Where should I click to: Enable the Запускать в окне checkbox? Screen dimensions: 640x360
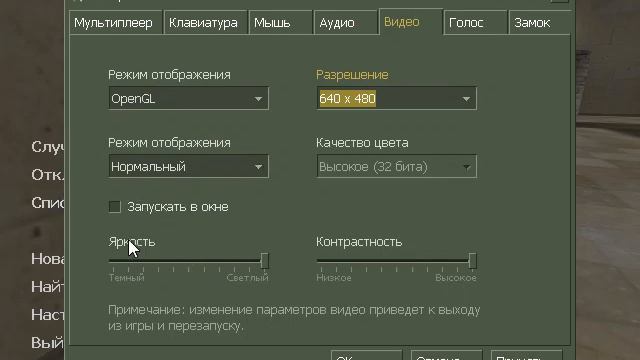point(115,207)
